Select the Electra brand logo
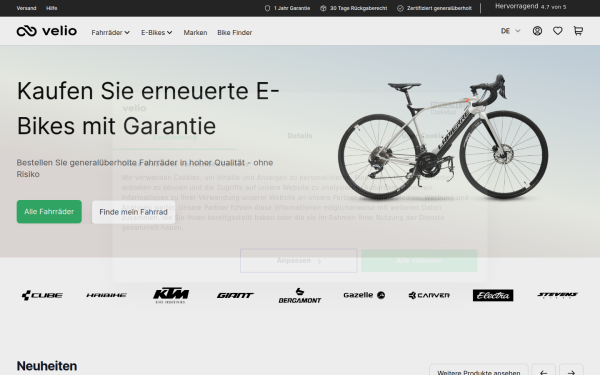Screen dimensions: 600x375 coord(493,295)
